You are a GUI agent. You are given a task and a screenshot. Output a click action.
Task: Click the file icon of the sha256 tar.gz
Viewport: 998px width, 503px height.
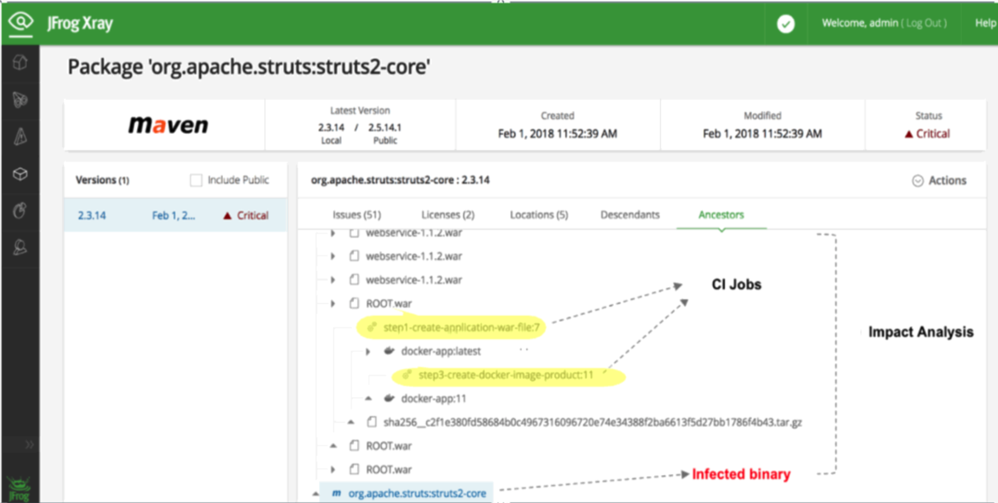372,422
